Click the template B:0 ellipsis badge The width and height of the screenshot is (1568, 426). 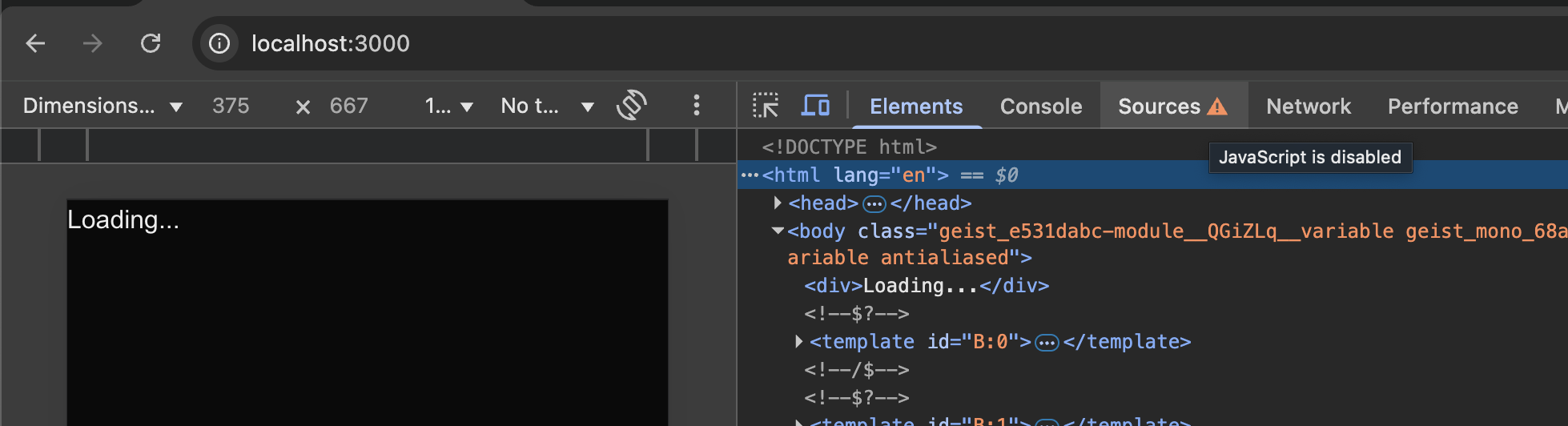click(1047, 343)
